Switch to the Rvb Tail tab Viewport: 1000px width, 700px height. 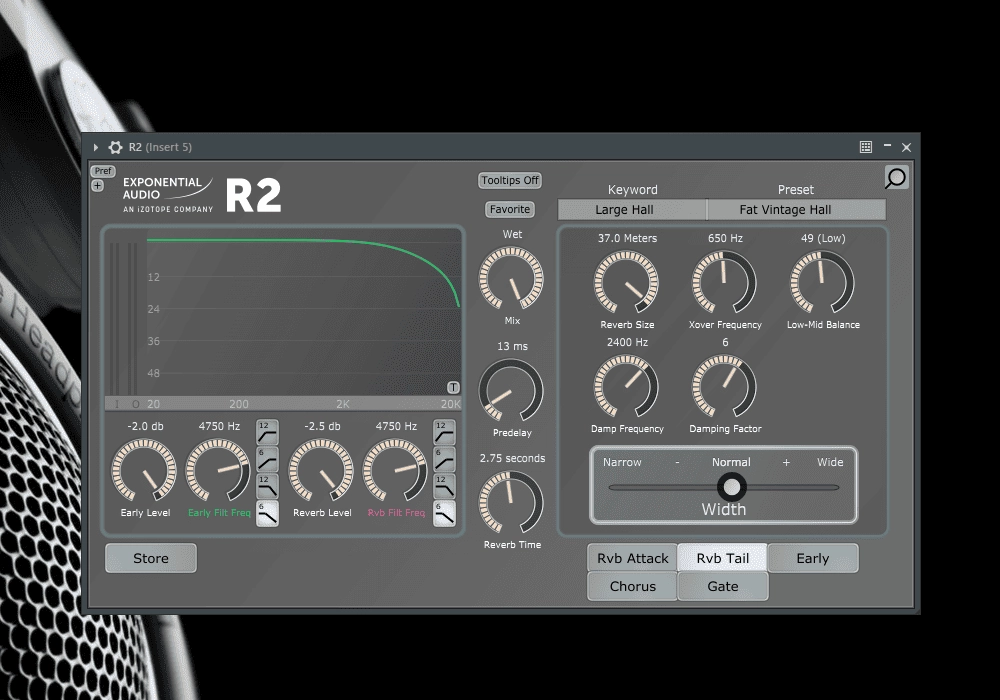[x=723, y=558]
